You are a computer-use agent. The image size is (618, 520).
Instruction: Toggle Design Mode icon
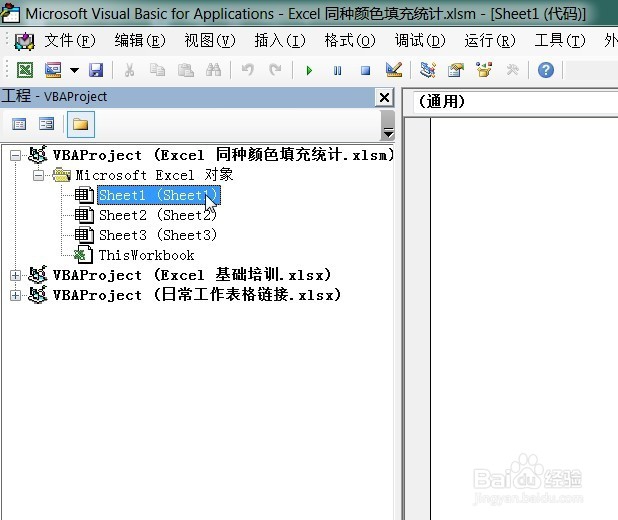(x=394, y=70)
